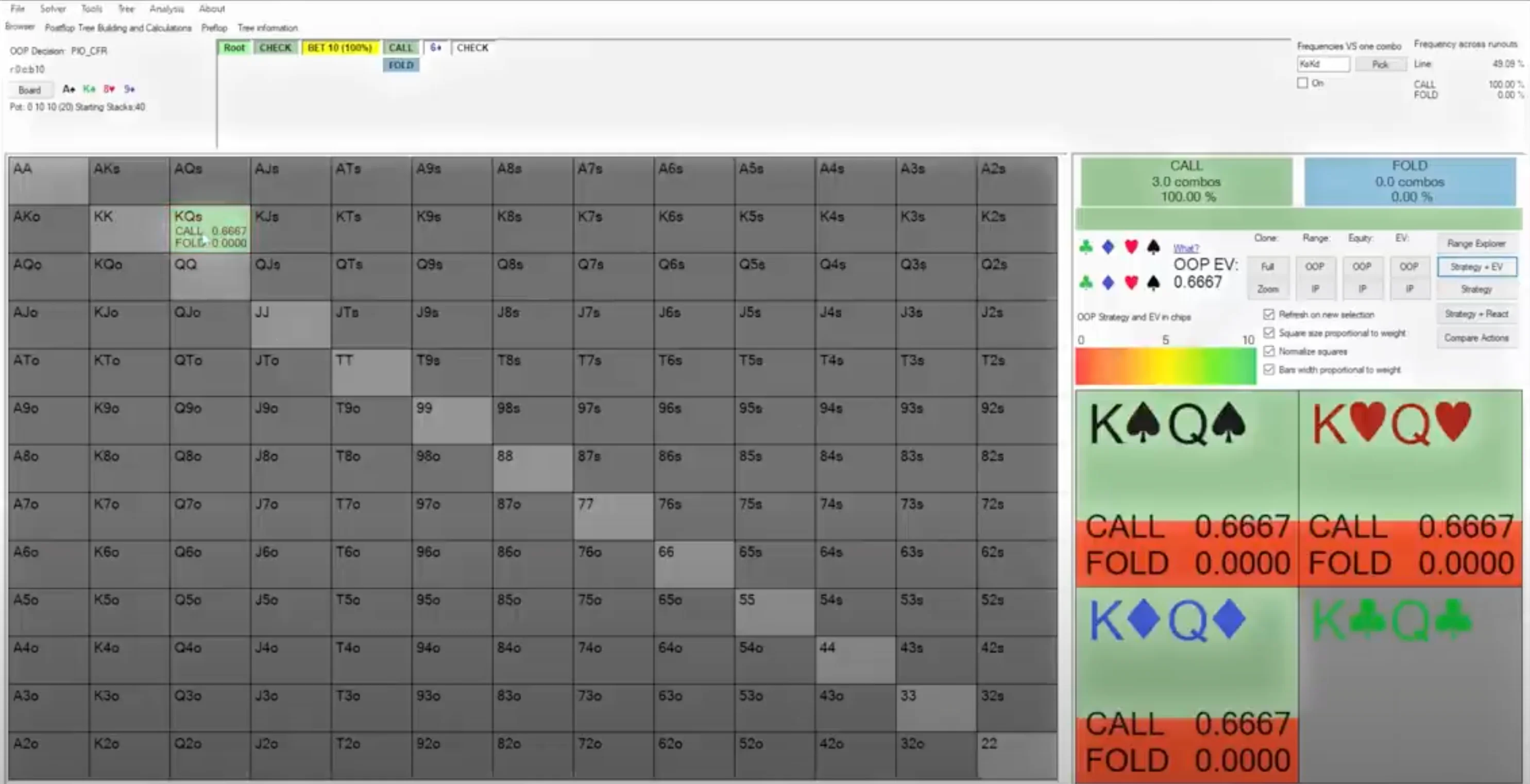Image resolution: width=1530 pixels, height=784 pixels.
Task: Click the bottom-row green club suit icon
Action: pyautogui.click(x=1086, y=283)
